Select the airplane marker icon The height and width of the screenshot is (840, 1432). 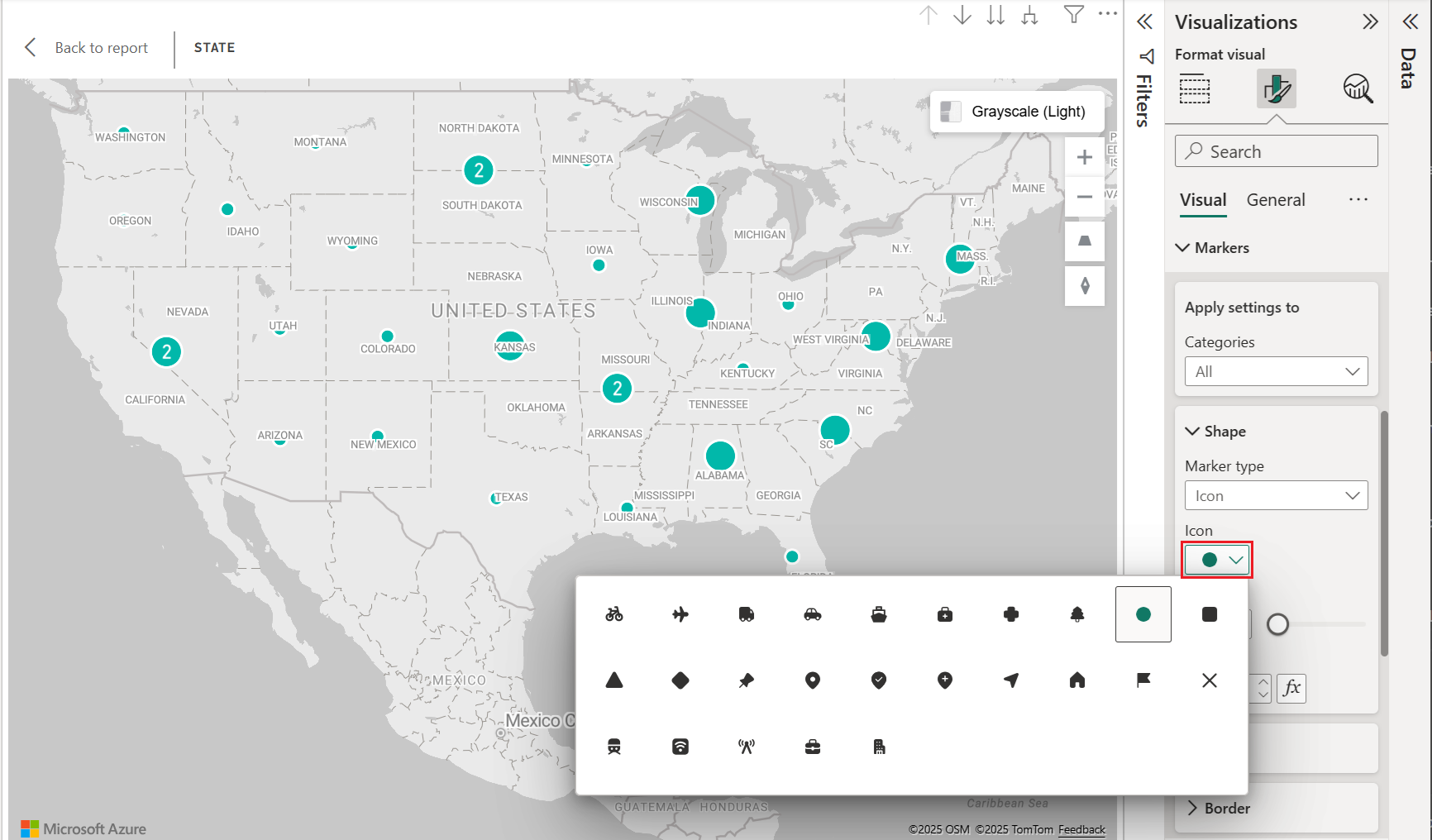pos(680,614)
